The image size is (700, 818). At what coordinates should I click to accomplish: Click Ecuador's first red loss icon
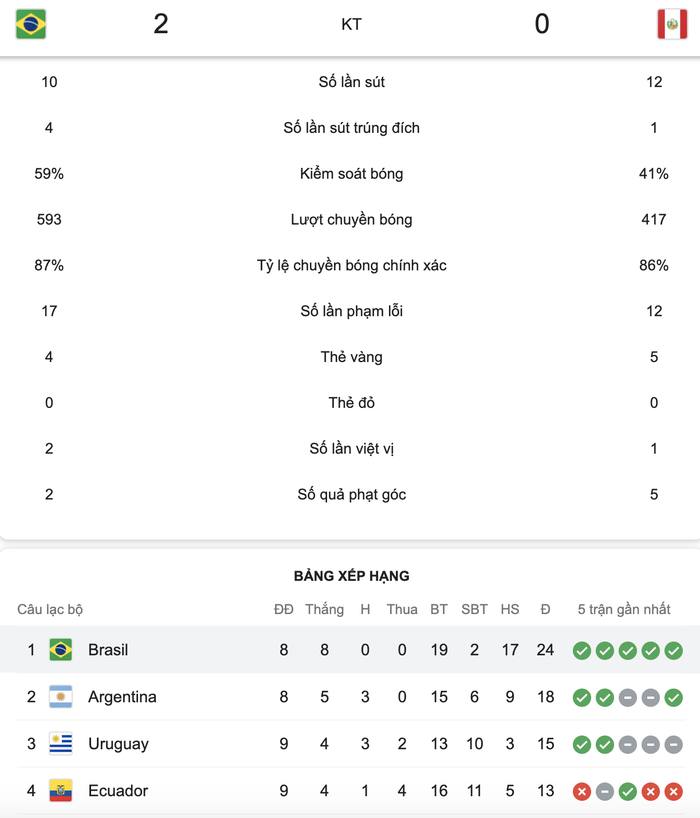pyautogui.click(x=582, y=791)
